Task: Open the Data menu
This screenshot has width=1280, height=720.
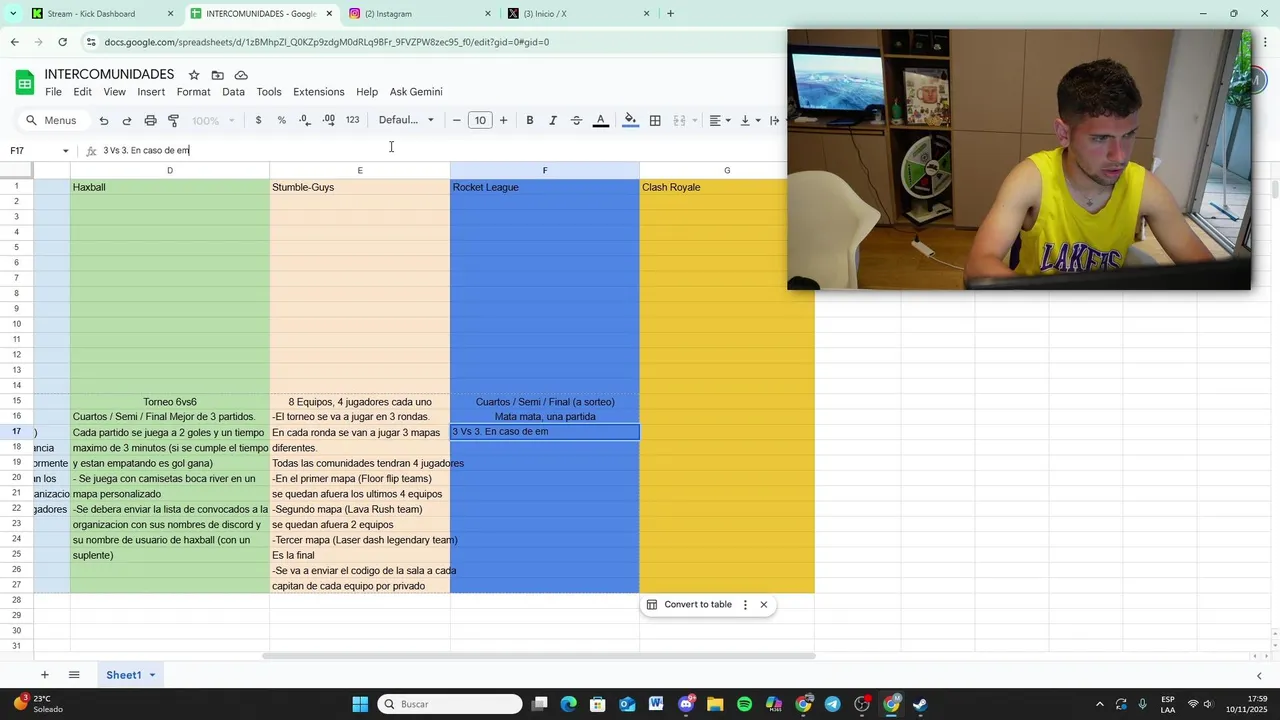Action: [x=233, y=92]
